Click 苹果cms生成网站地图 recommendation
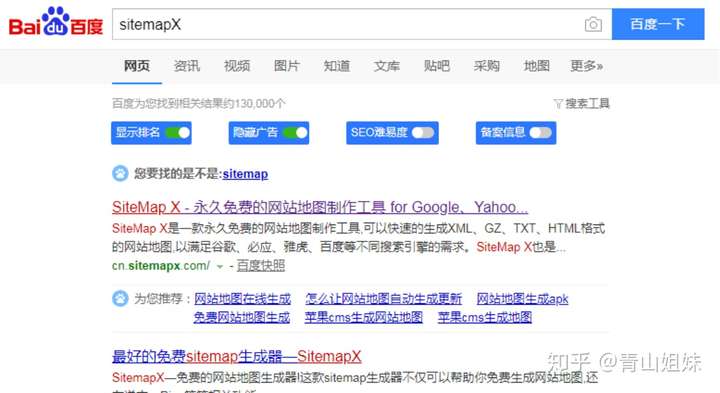 pyautogui.click(x=364, y=317)
